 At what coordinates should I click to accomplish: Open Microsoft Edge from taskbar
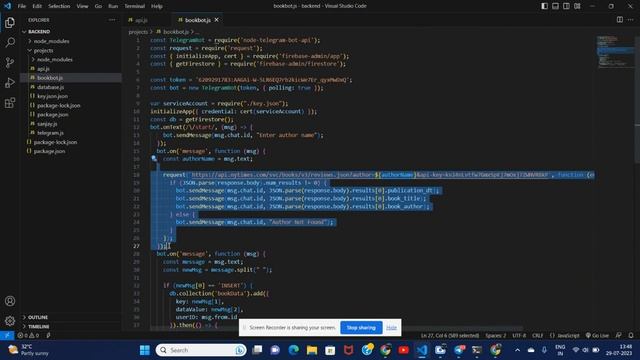[x=293, y=350]
